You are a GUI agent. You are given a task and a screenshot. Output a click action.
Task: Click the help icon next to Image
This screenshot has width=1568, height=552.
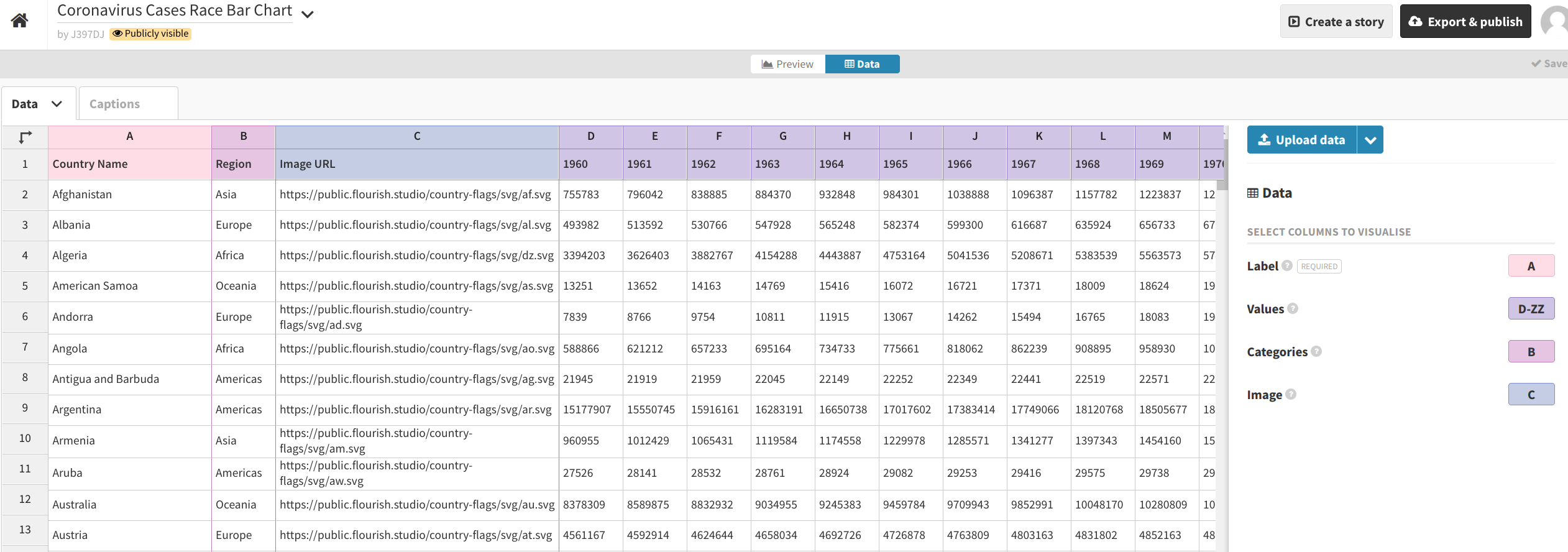pyautogui.click(x=1291, y=395)
